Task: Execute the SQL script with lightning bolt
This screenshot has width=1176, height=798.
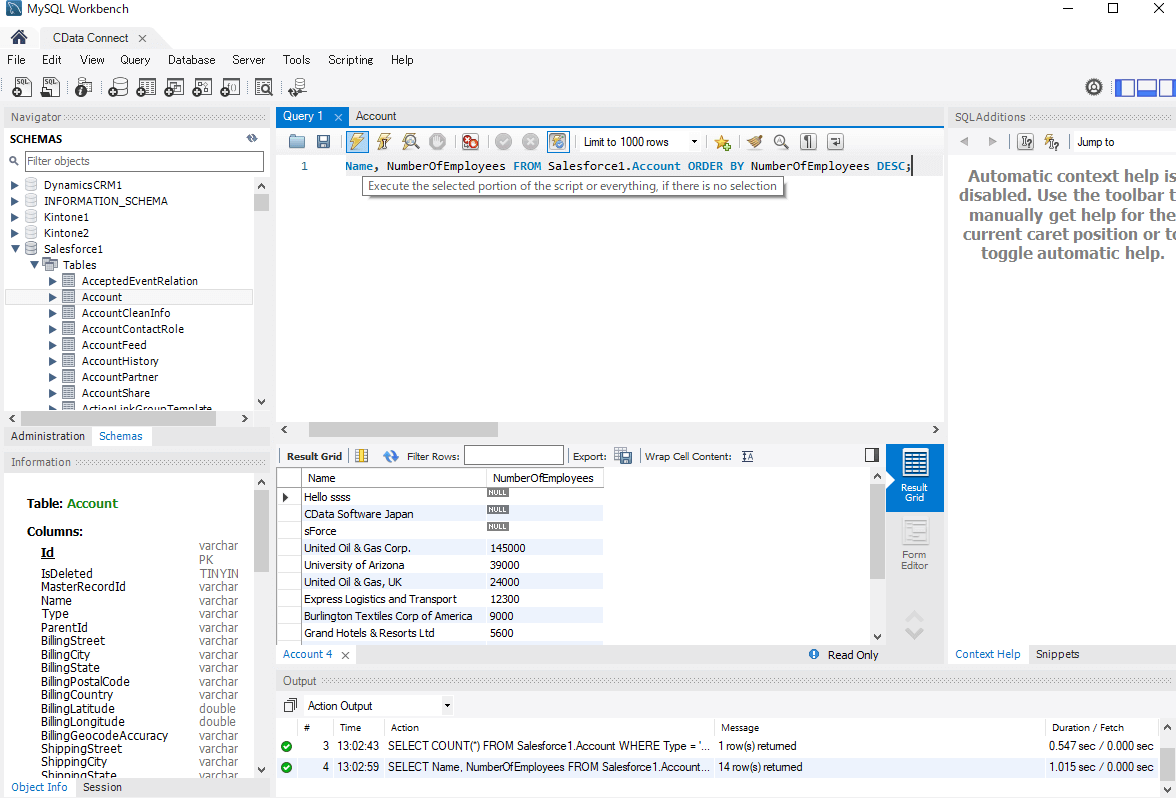Action: tap(357, 142)
